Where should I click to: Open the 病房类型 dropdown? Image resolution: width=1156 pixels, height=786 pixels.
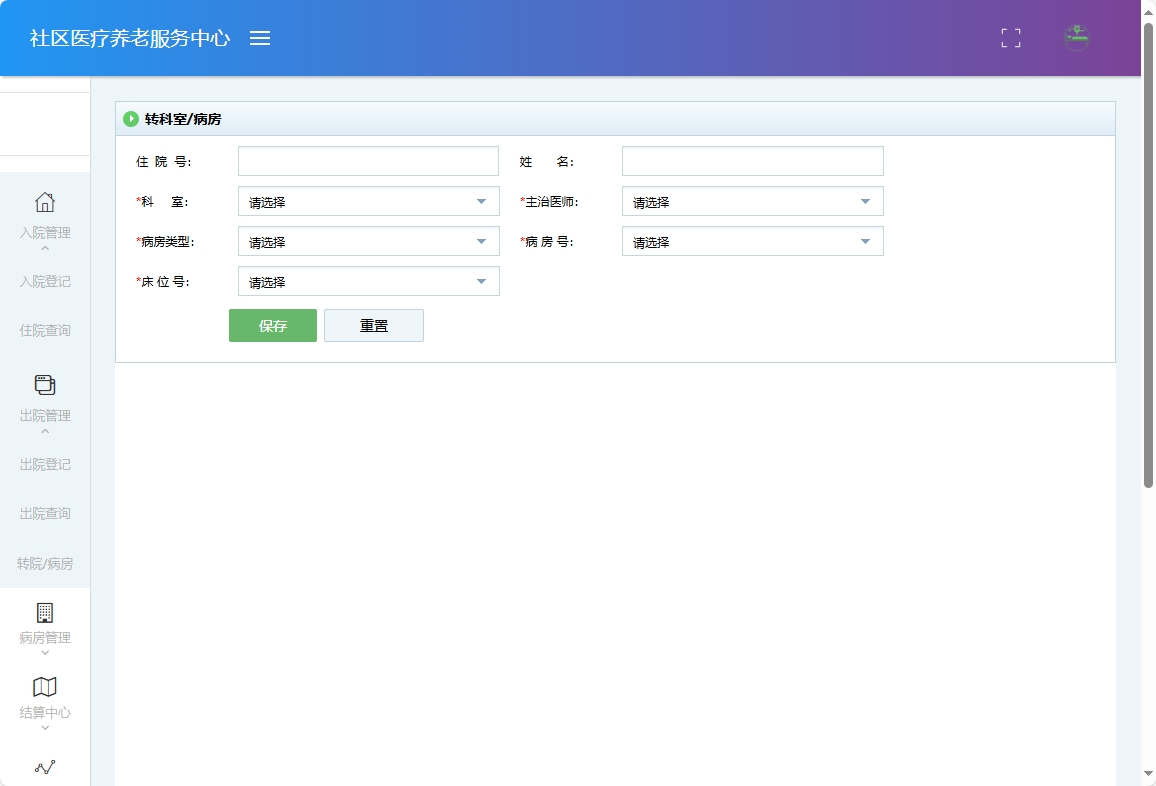click(368, 241)
